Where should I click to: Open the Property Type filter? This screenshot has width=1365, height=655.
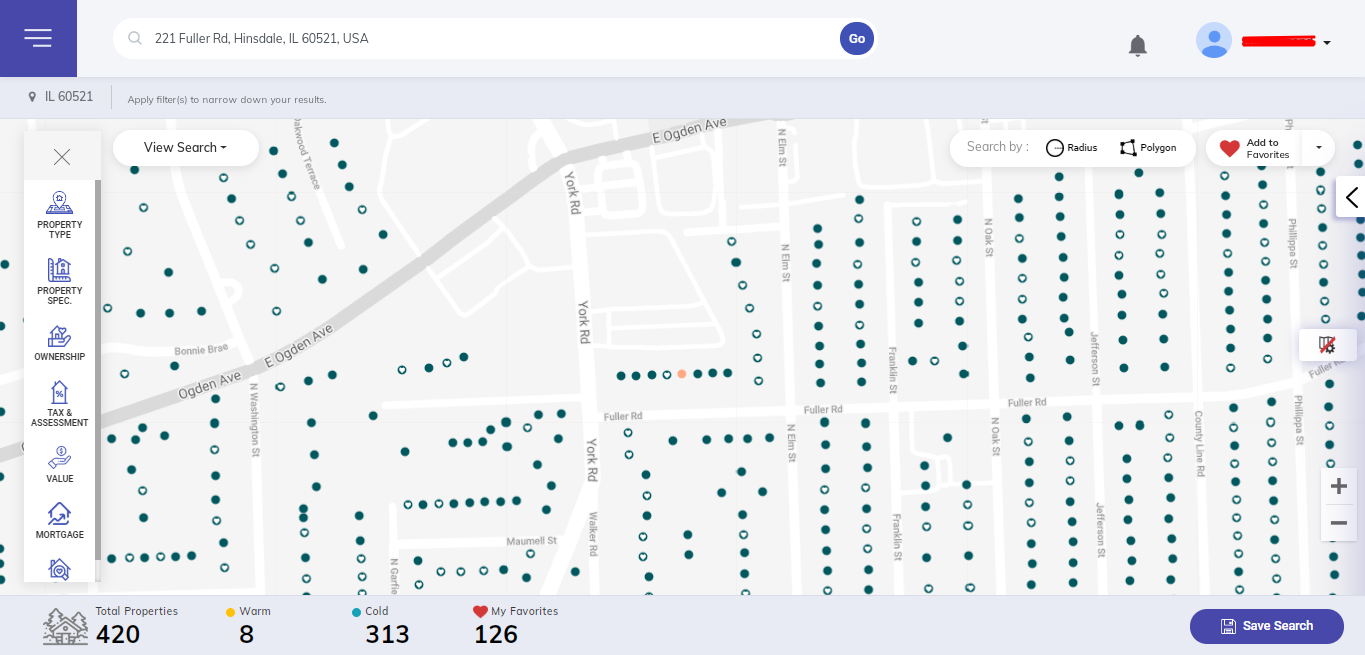60,214
